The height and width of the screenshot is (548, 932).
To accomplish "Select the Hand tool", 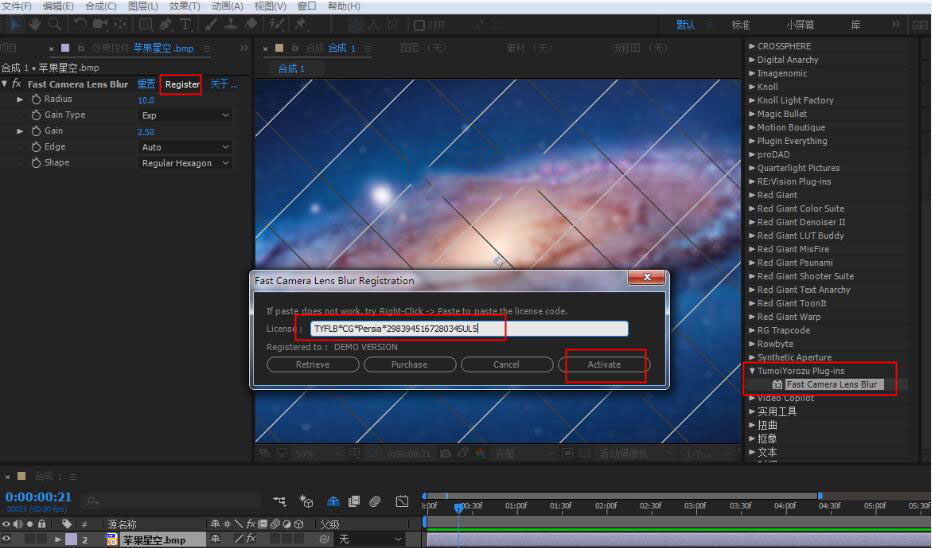I will (35, 24).
